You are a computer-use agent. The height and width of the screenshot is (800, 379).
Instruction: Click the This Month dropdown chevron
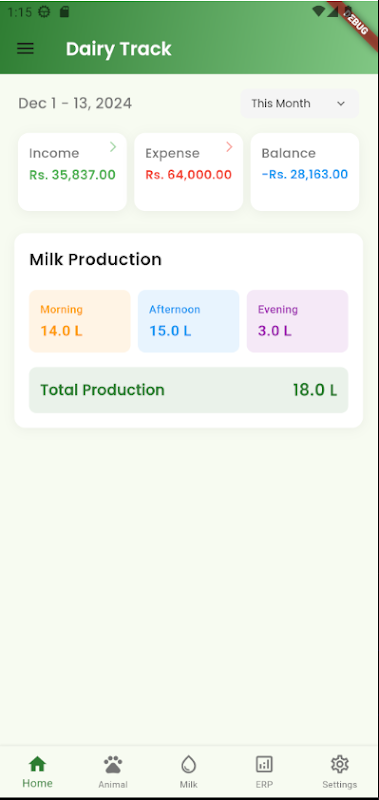[341, 104]
